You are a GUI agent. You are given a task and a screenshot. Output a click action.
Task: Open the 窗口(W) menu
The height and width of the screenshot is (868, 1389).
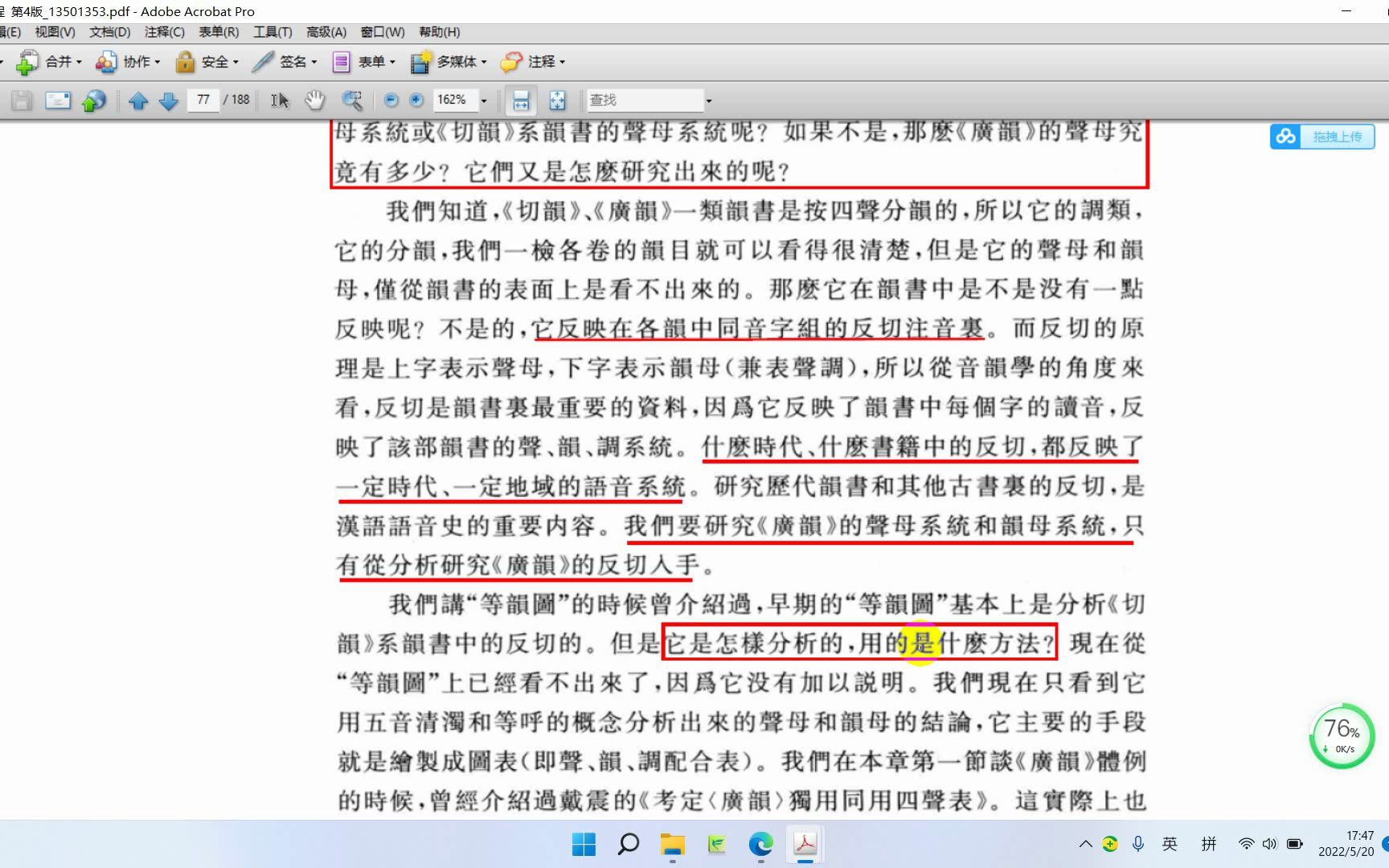point(383,32)
